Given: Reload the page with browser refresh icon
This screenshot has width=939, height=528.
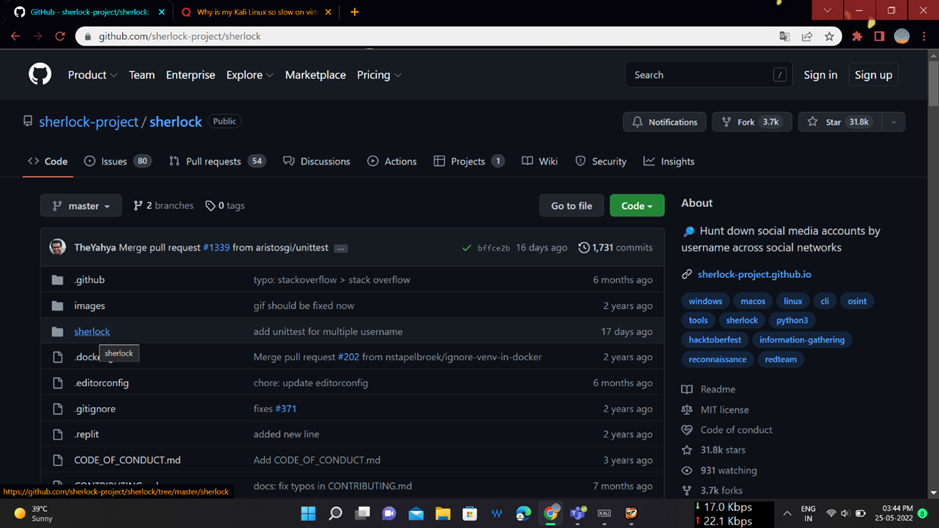Looking at the screenshot, I should (x=60, y=37).
